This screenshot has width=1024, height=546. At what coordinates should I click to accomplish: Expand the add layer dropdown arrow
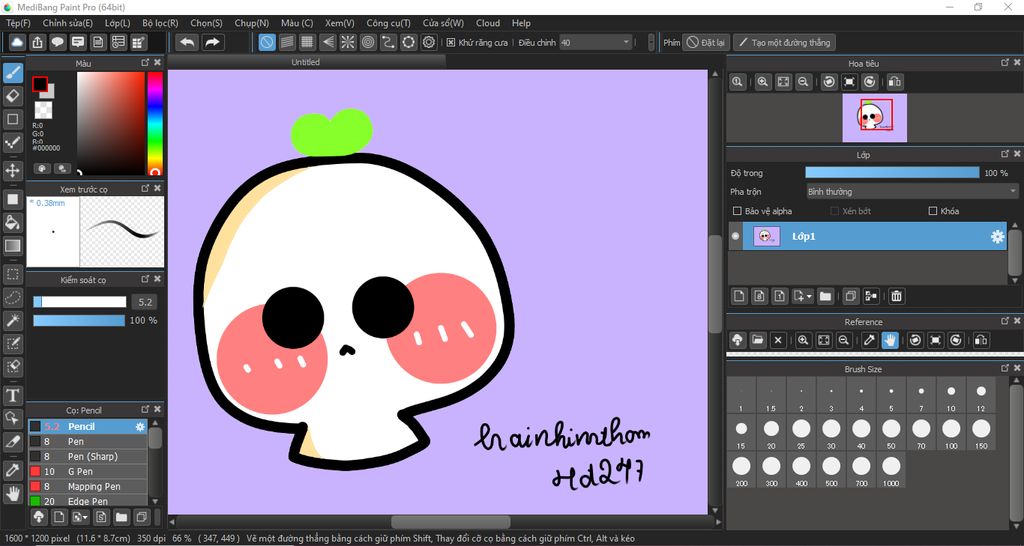coord(810,297)
